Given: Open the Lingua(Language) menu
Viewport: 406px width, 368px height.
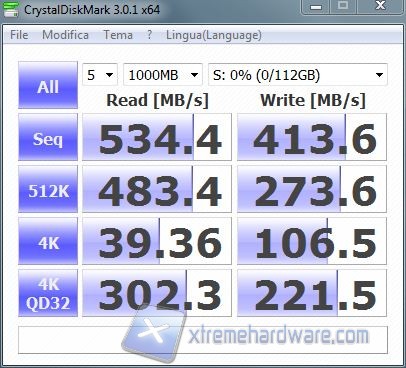Looking at the screenshot, I should (214, 35).
